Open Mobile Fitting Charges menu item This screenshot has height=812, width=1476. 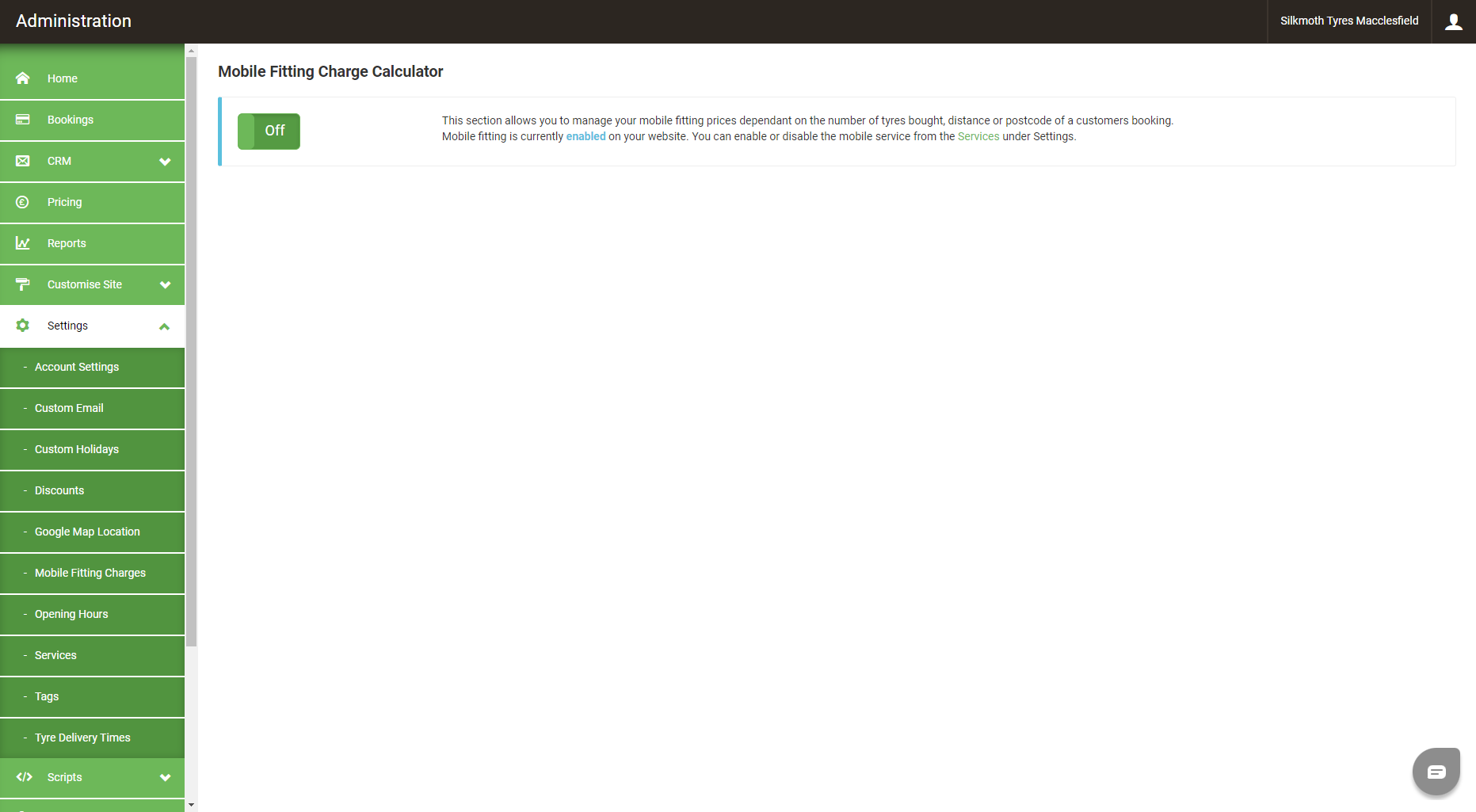[90, 573]
